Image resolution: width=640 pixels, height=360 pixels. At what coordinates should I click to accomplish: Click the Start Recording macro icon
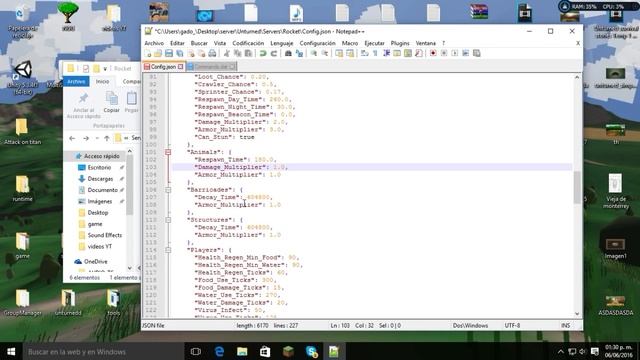coord(433,53)
